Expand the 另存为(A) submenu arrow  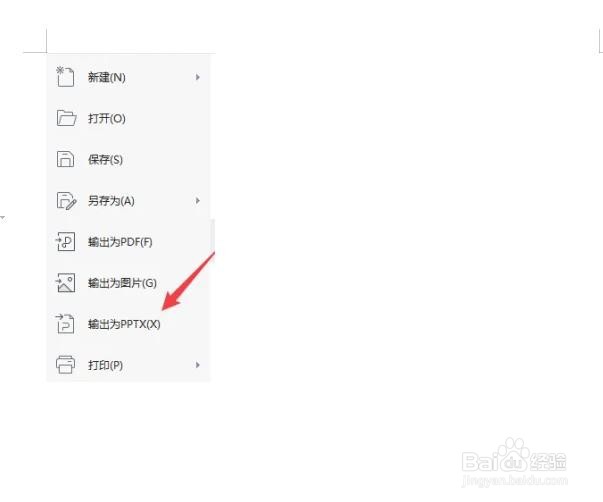(197, 200)
